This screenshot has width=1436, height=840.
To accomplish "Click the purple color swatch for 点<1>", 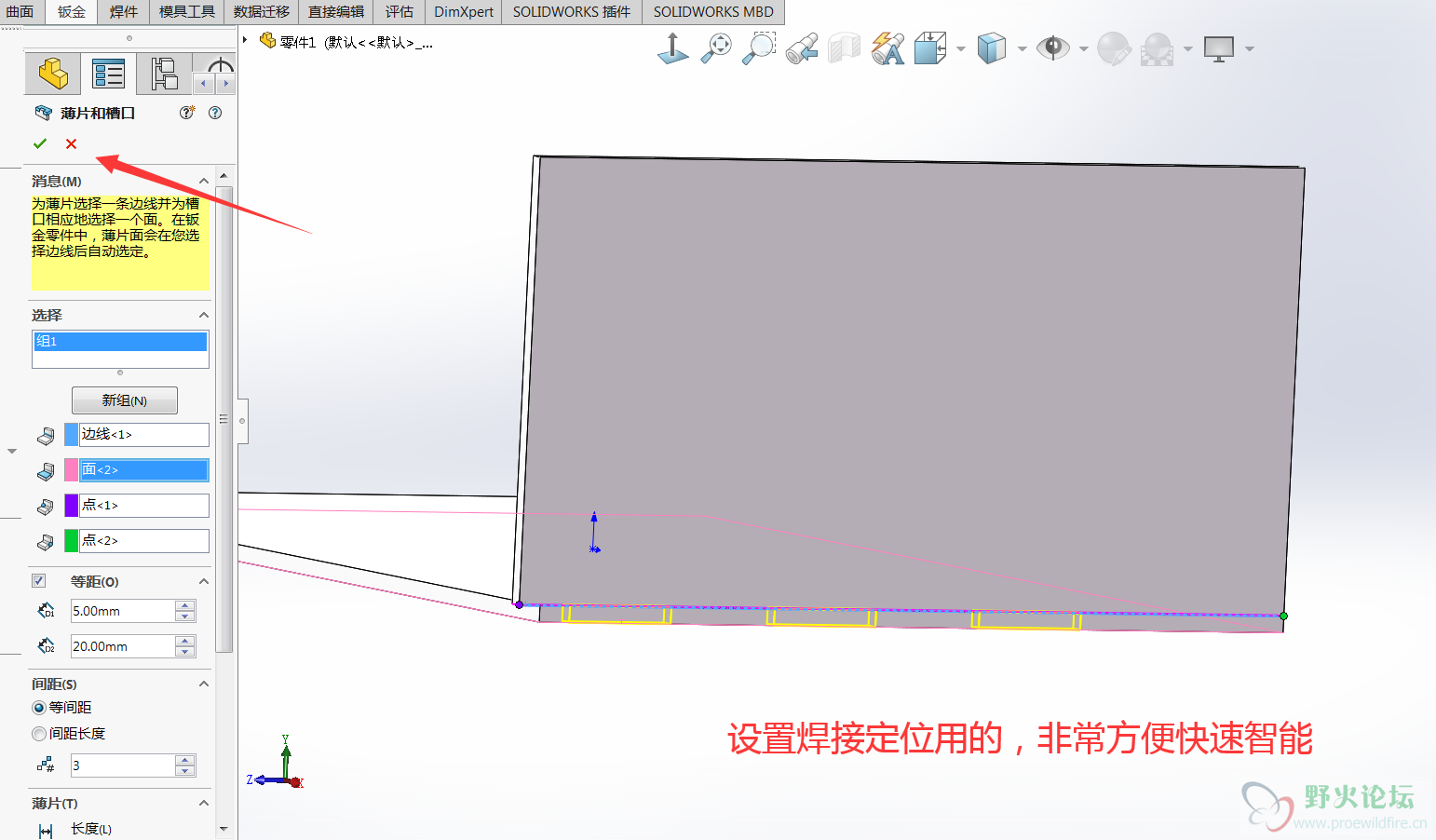I will click(x=71, y=506).
